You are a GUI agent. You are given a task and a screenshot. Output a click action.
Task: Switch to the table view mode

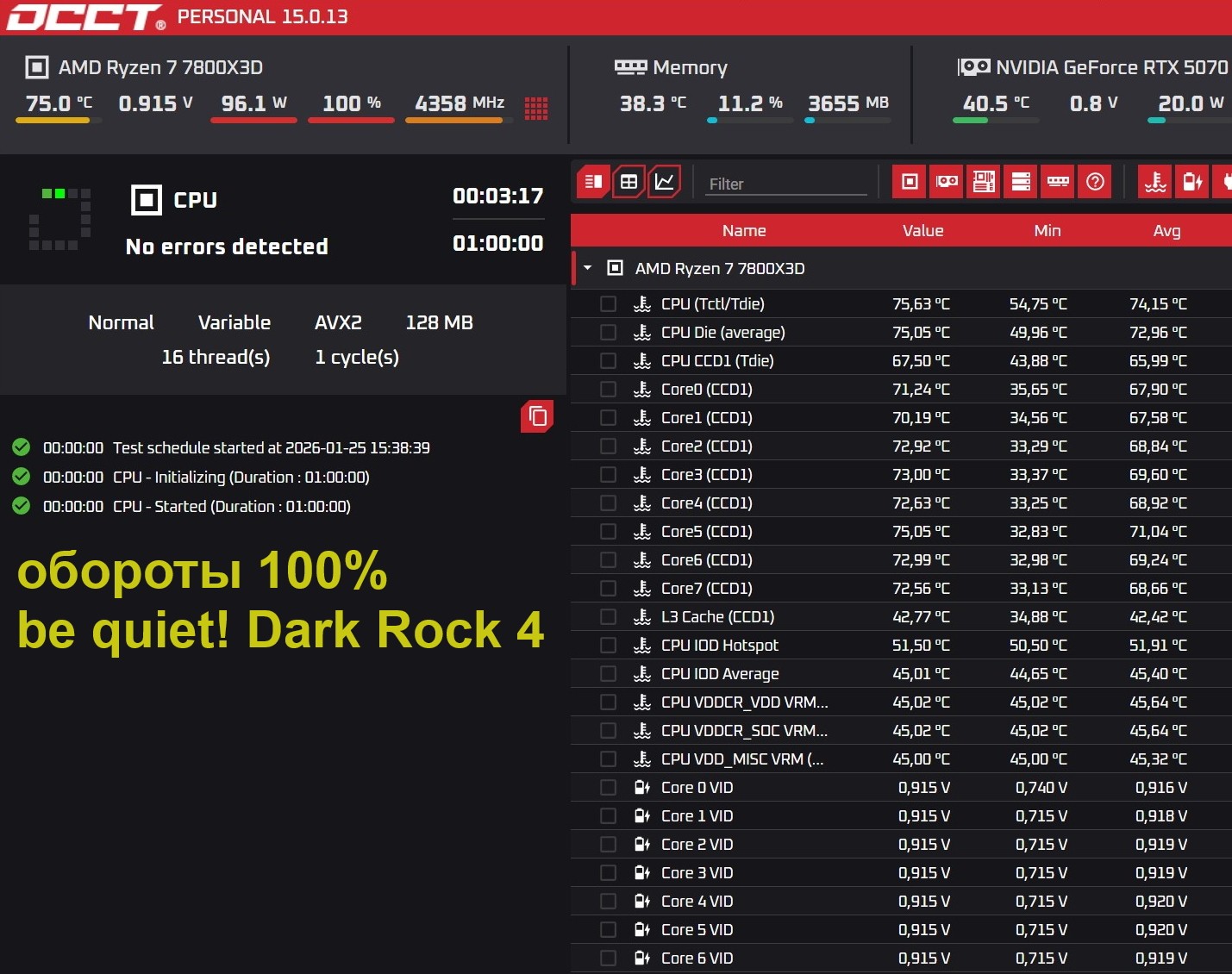(x=629, y=182)
